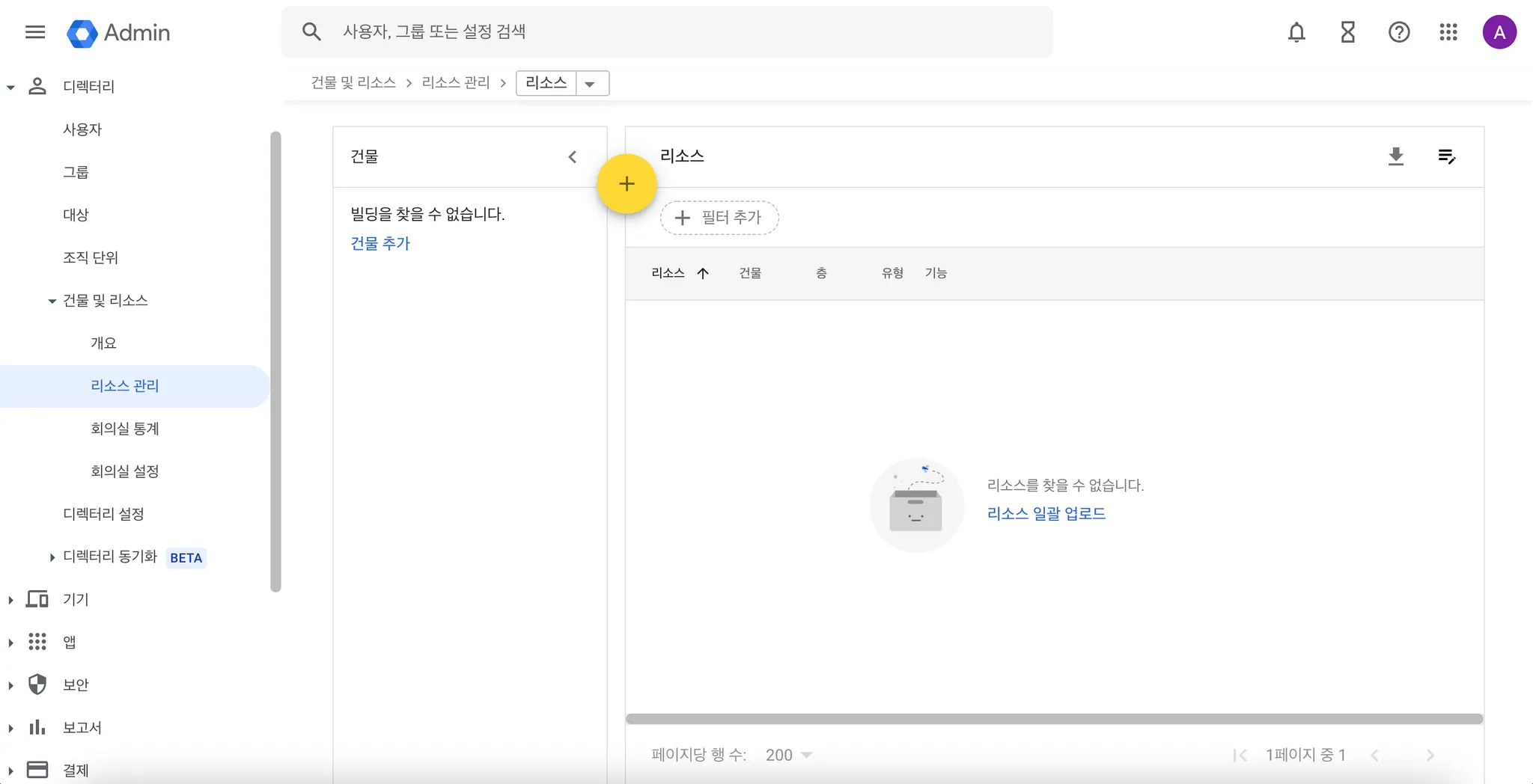Open the 리소스 breadcrumb dropdown

(590, 84)
